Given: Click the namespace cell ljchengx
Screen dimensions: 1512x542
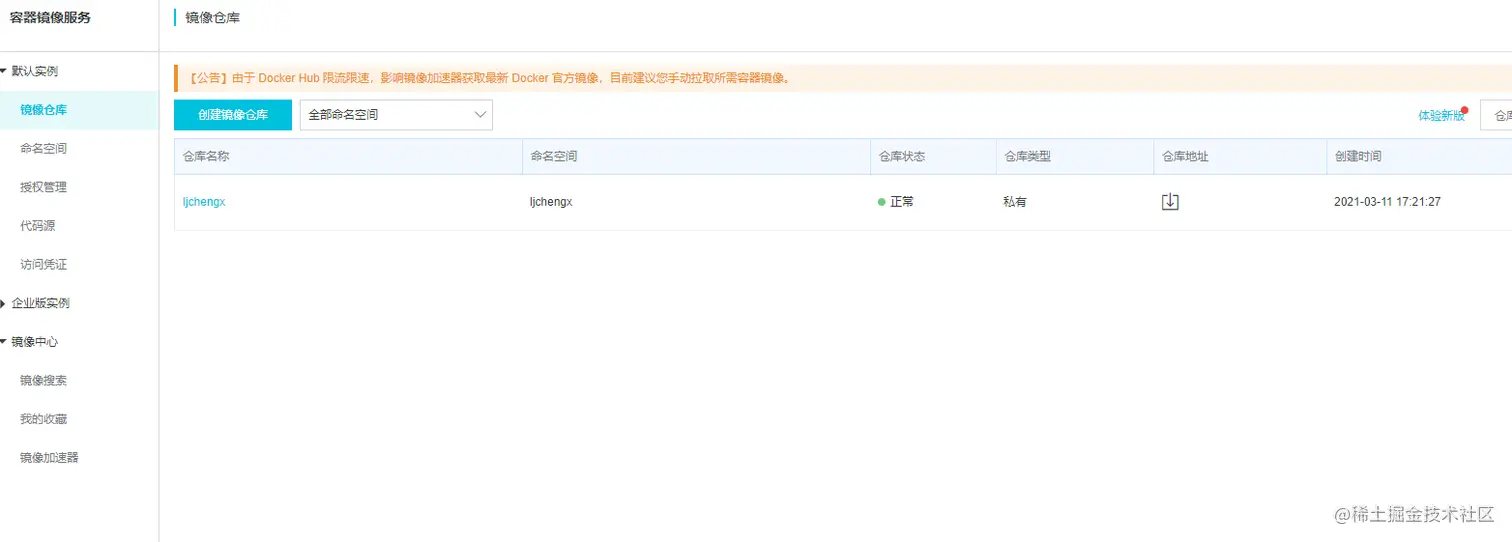Looking at the screenshot, I should pos(551,202).
